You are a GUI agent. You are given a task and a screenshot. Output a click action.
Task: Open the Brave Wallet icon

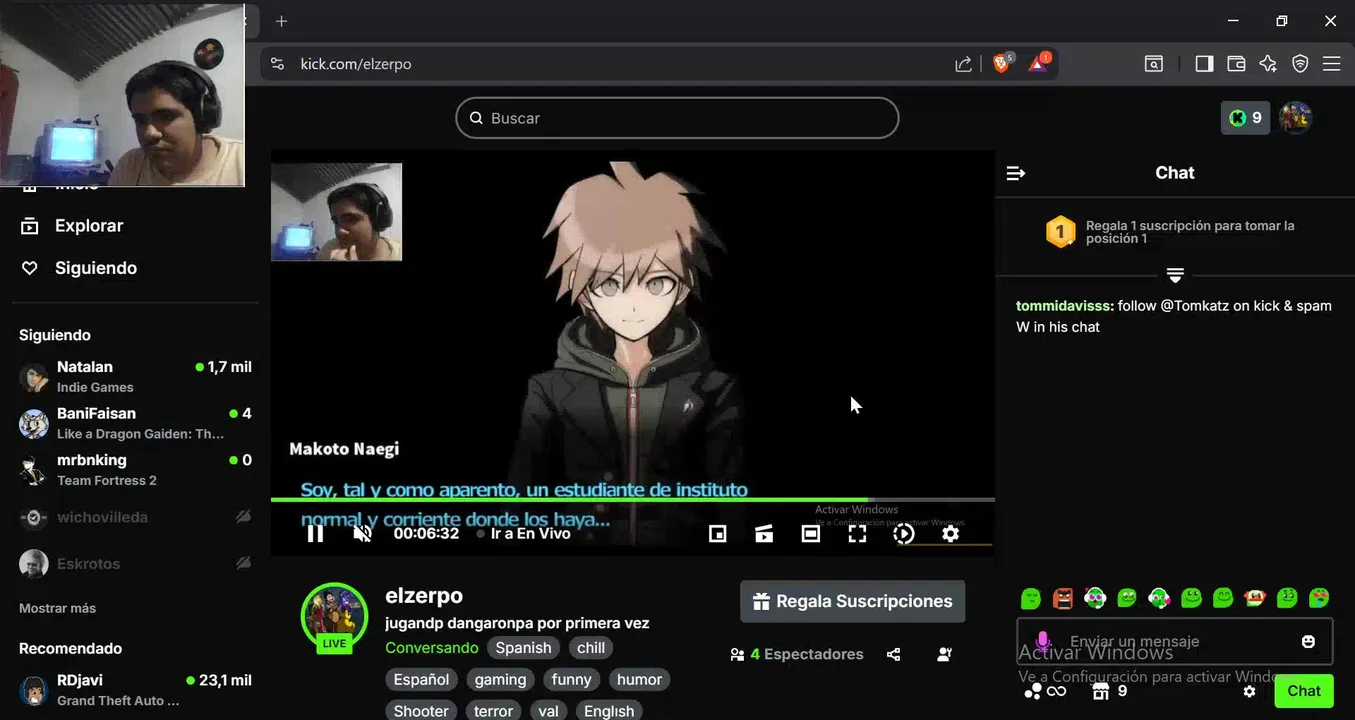point(1236,64)
